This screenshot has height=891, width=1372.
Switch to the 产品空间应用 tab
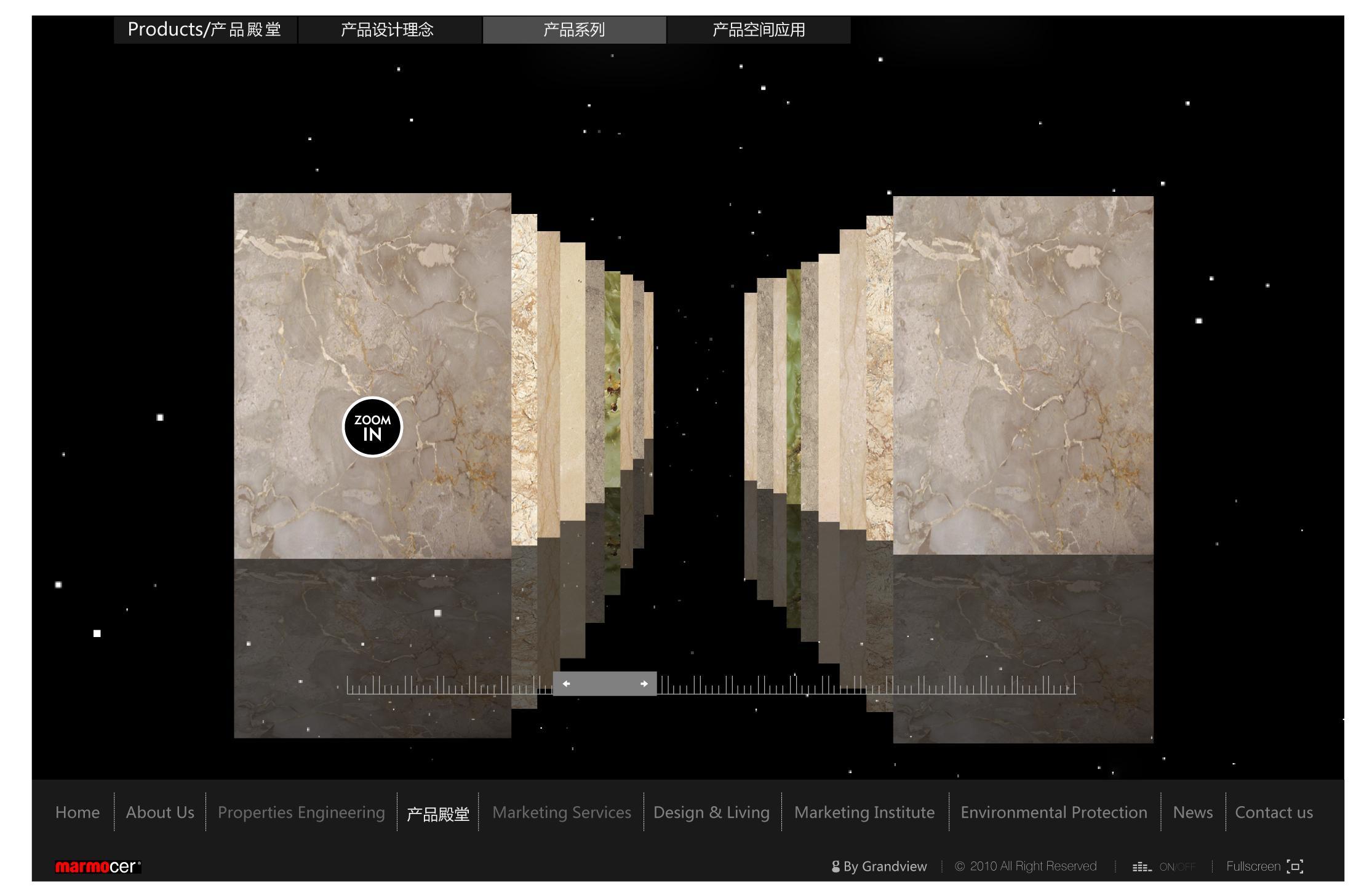[759, 30]
